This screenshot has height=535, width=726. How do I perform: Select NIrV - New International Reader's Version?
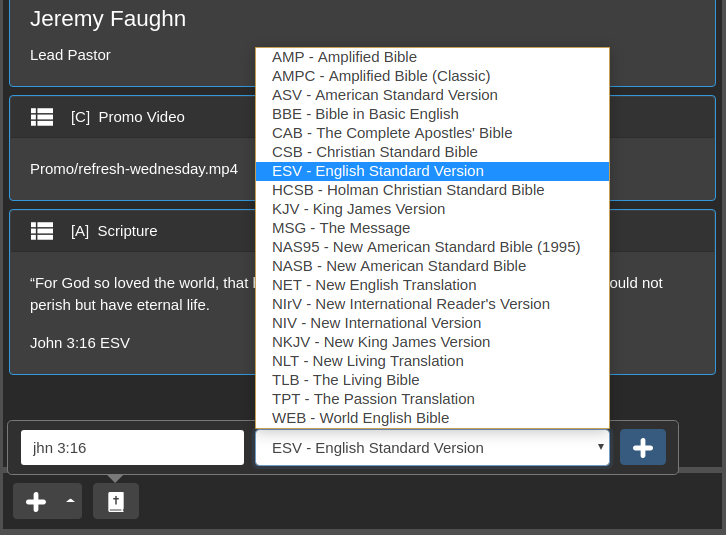tap(432, 304)
